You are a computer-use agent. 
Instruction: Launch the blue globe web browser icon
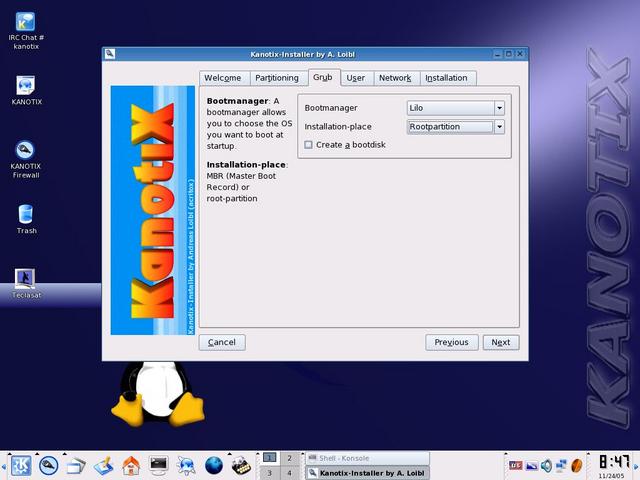pyautogui.click(x=213, y=465)
